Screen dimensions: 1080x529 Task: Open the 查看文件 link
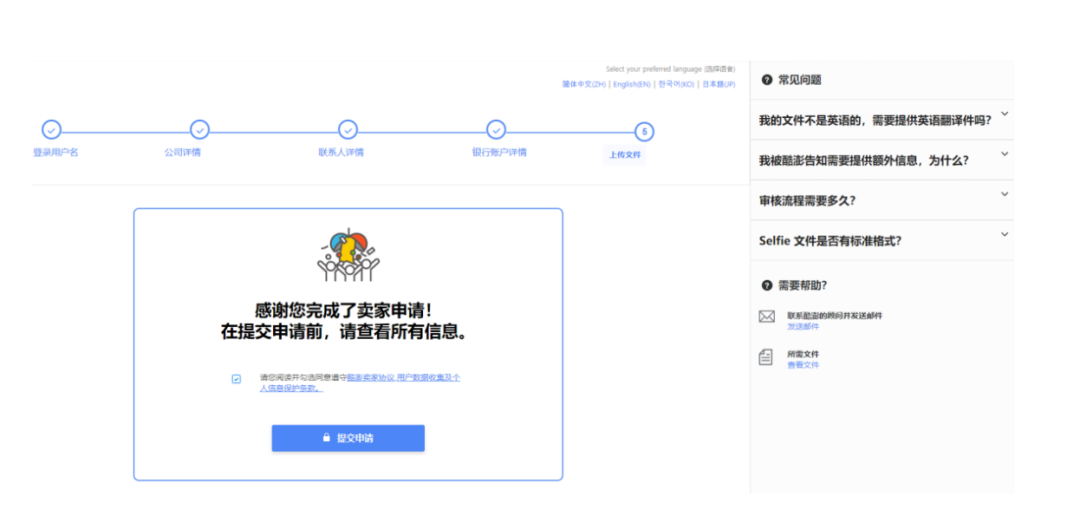pos(802,365)
